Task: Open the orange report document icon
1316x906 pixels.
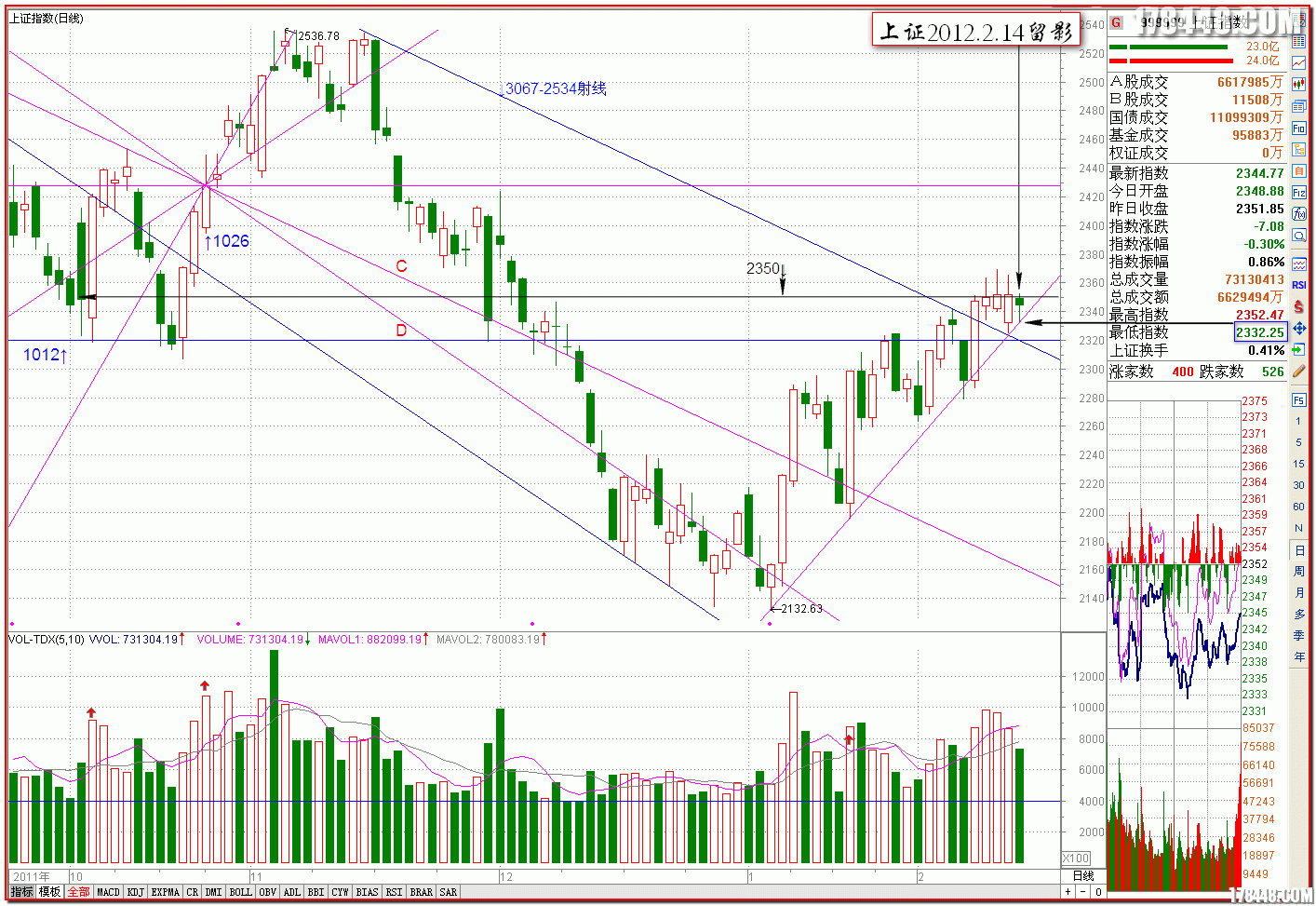Action: pyautogui.click(x=1299, y=170)
